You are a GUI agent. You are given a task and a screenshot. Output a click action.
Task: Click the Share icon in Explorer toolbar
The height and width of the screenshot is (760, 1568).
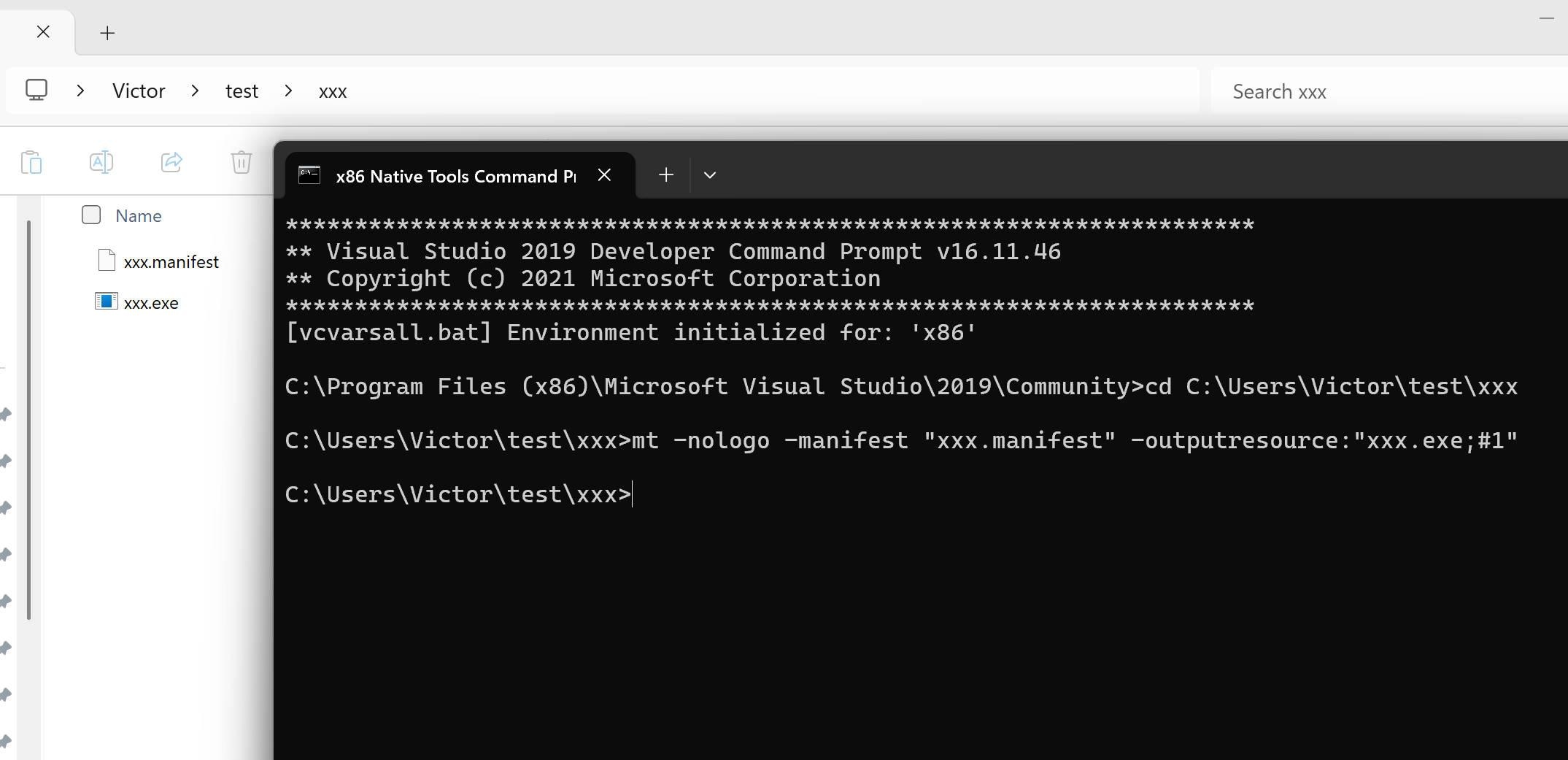pyautogui.click(x=171, y=162)
